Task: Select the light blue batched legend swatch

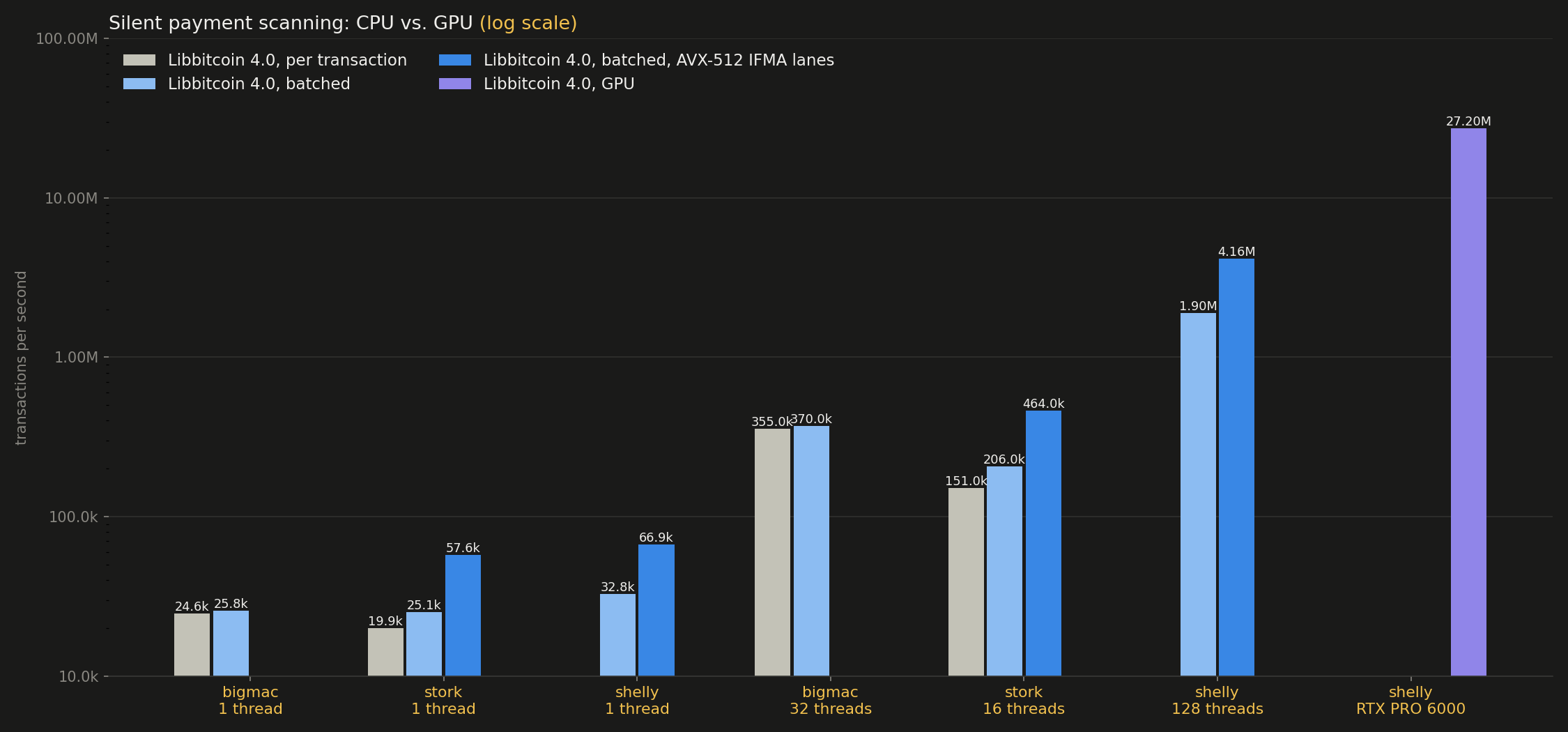Action: (139, 84)
